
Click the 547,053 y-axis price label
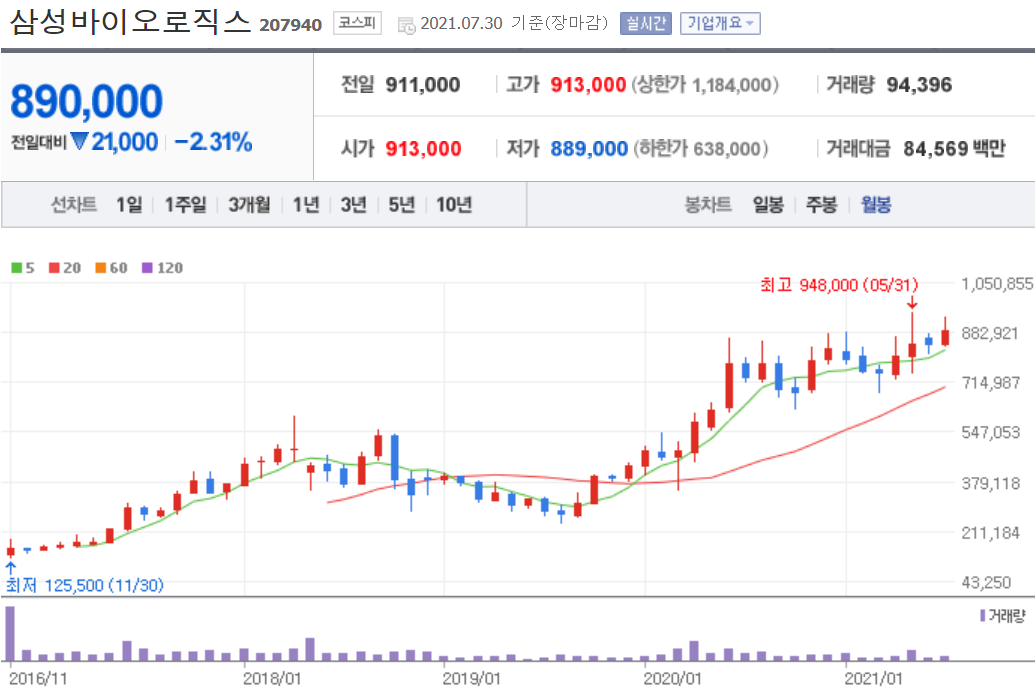[x=991, y=433]
